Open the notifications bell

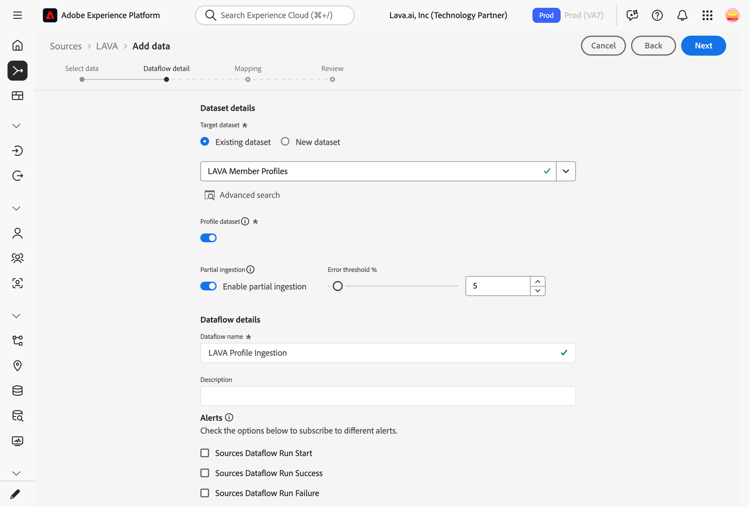pyautogui.click(x=682, y=15)
